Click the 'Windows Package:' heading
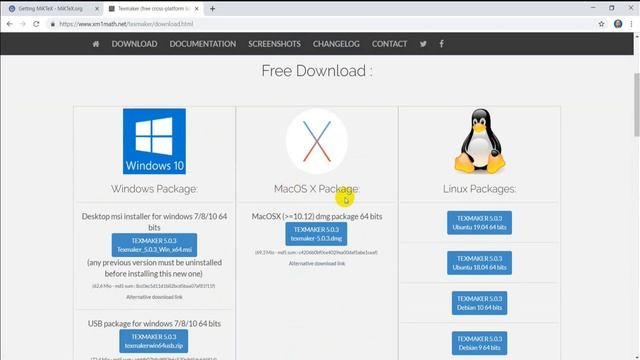 click(154, 189)
